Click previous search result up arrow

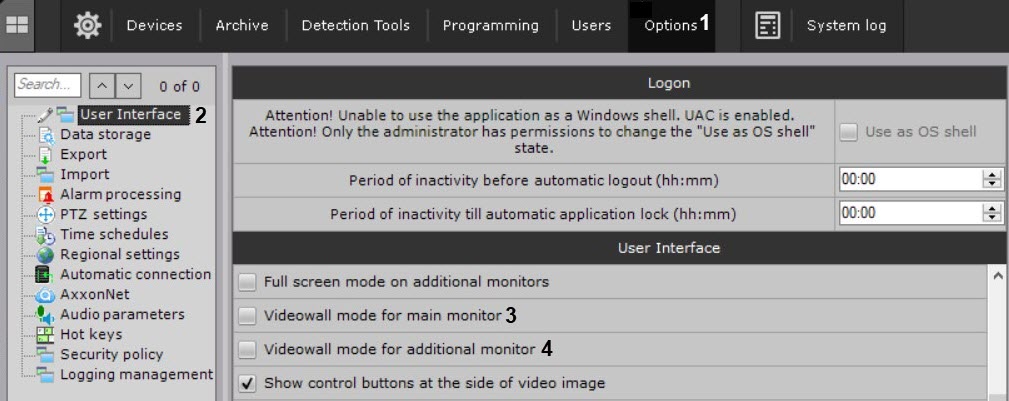coord(102,86)
